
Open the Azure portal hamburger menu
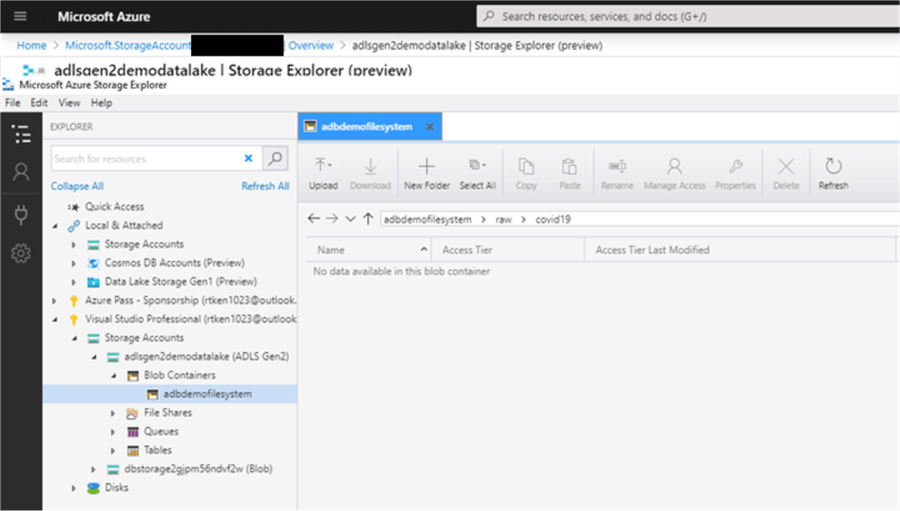(x=20, y=16)
